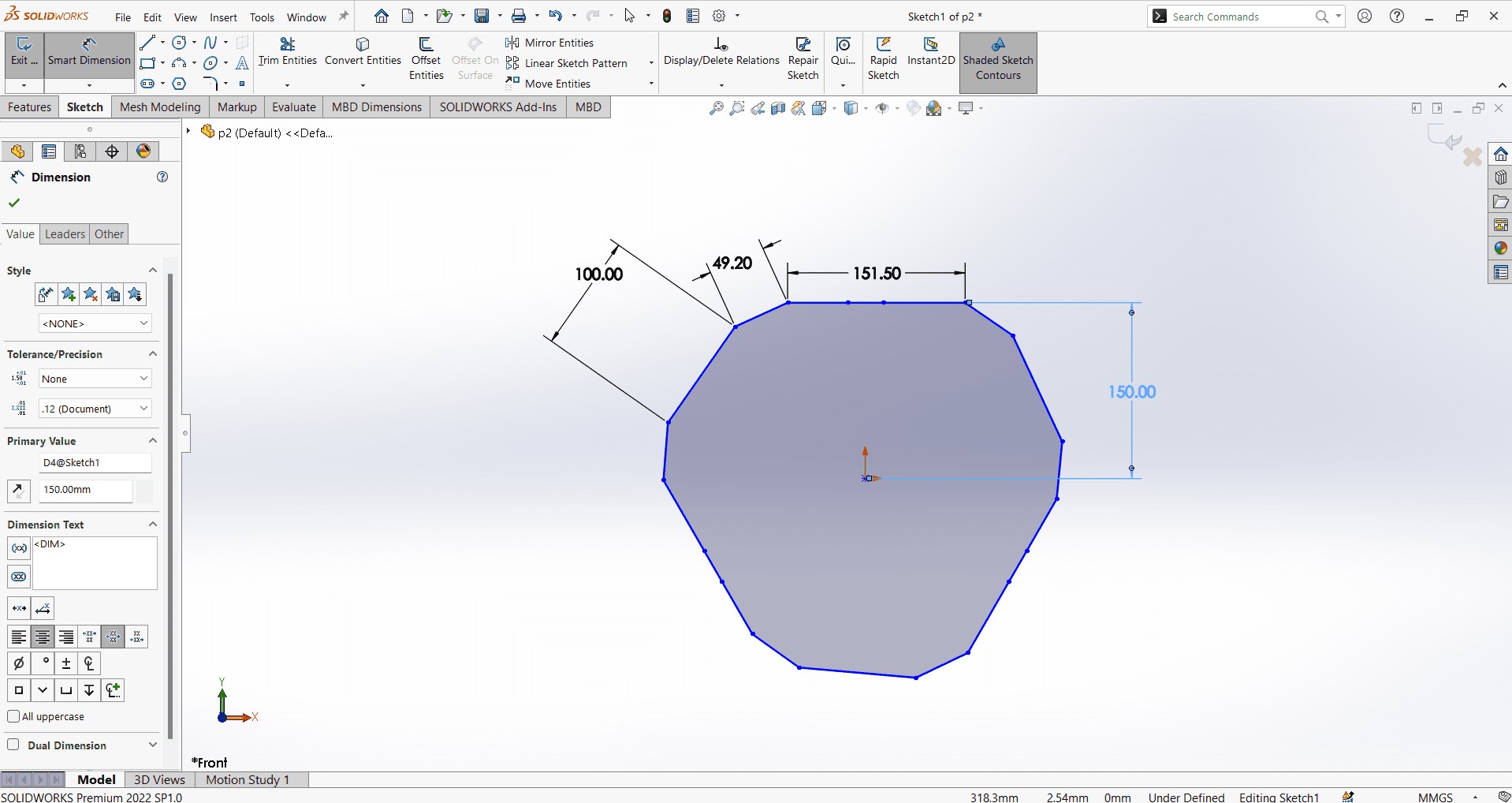This screenshot has width=1512, height=803.
Task: Collapse the Primary Value section
Action: [x=153, y=441]
